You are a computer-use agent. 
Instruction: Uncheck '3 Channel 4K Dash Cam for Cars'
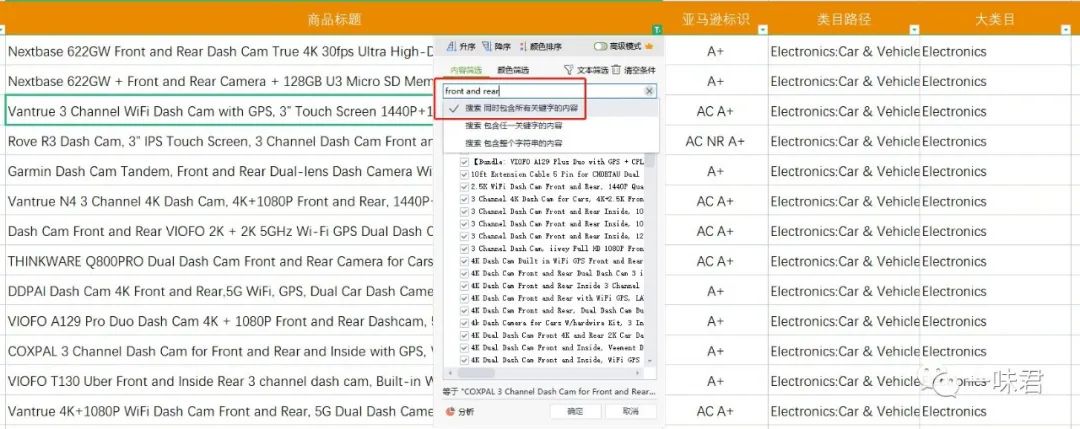tap(464, 200)
